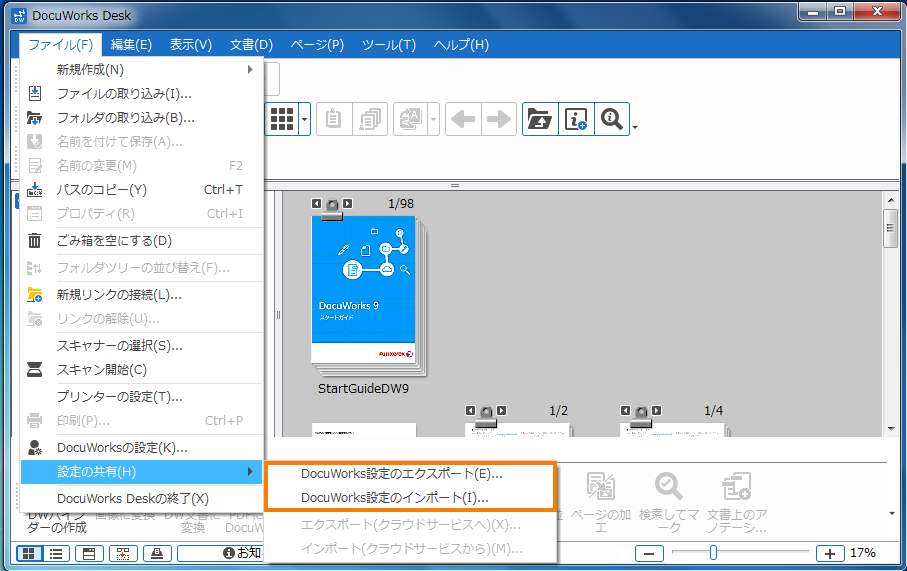Go to next page of StartGuideDW9
This screenshot has width=907, height=571.
pyautogui.click(x=347, y=204)
